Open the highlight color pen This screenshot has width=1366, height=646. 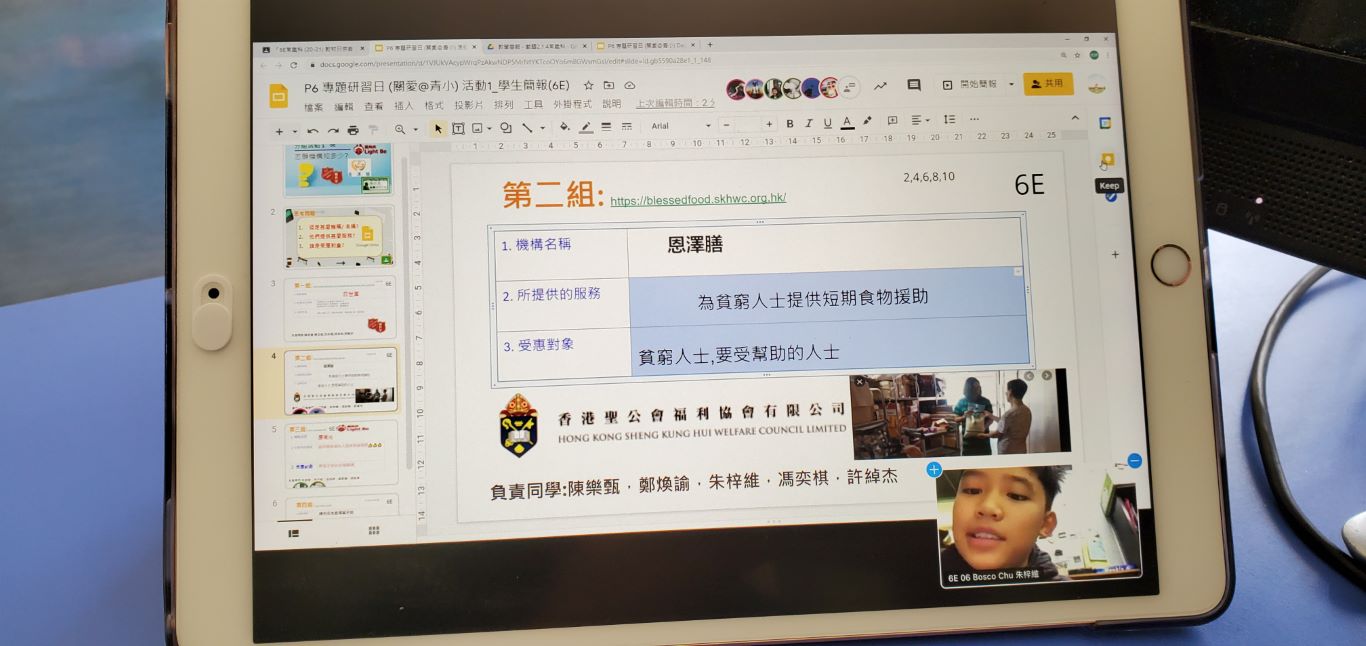867,122
